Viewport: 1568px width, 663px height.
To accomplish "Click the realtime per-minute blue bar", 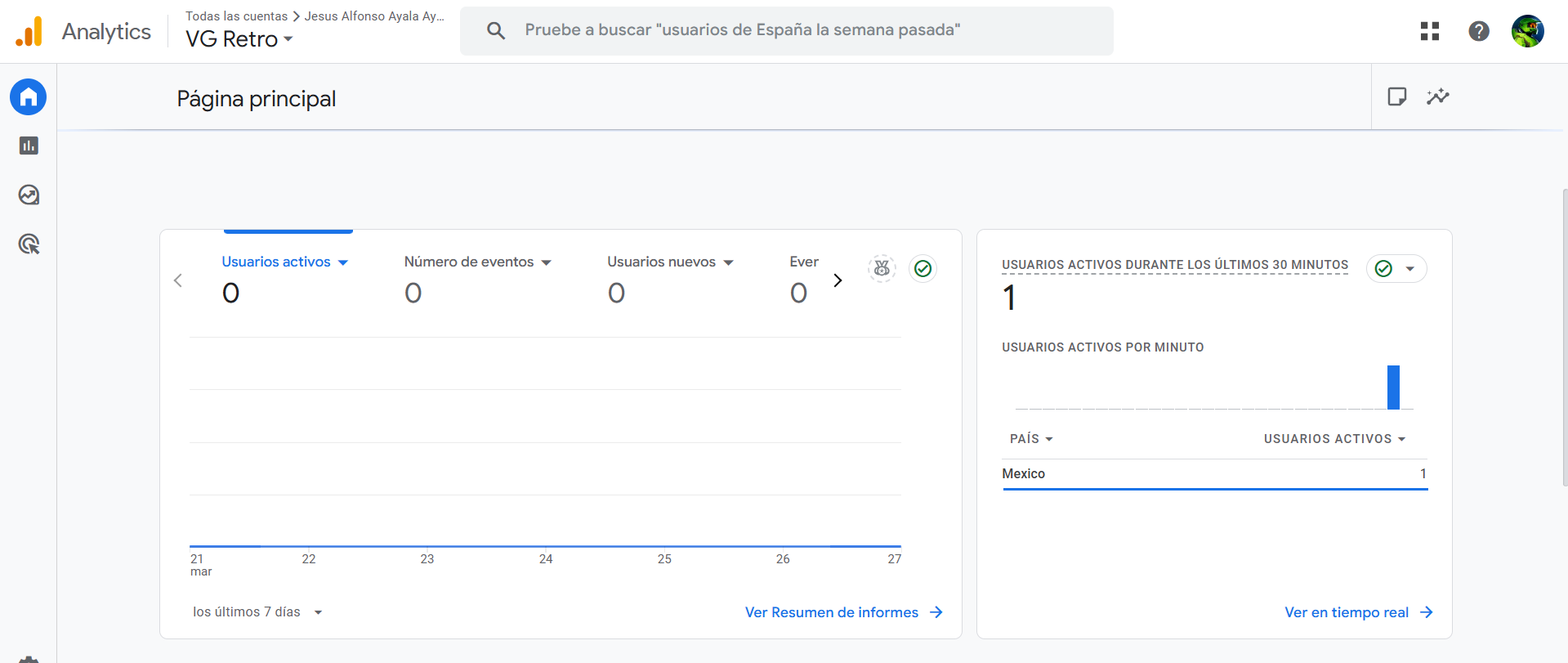I will click(x=1393, y=387).
